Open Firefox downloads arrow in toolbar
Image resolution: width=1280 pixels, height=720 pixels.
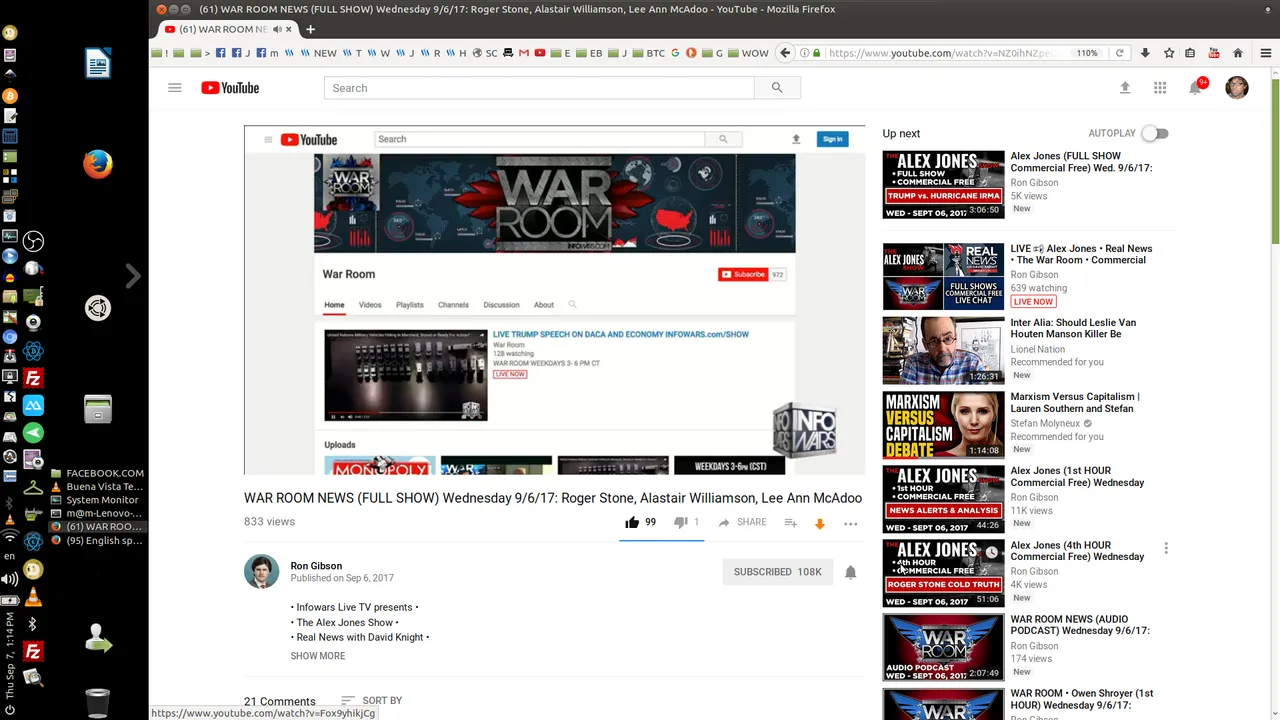tap(1145, 53)
